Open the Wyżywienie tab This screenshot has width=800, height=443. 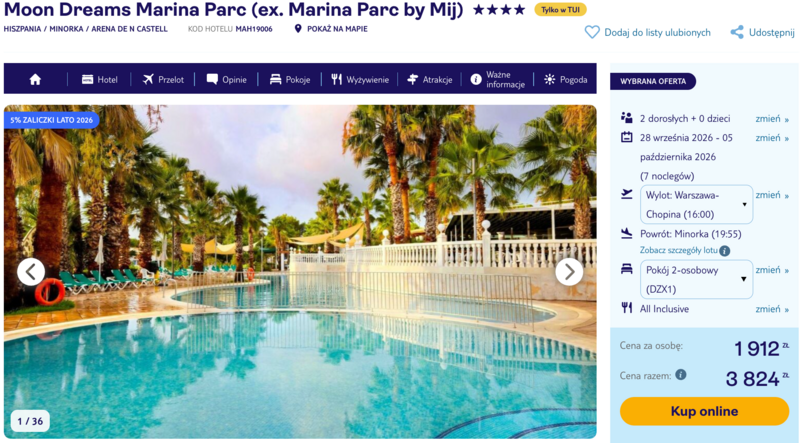pyautogui.click(x=360, y=80)
